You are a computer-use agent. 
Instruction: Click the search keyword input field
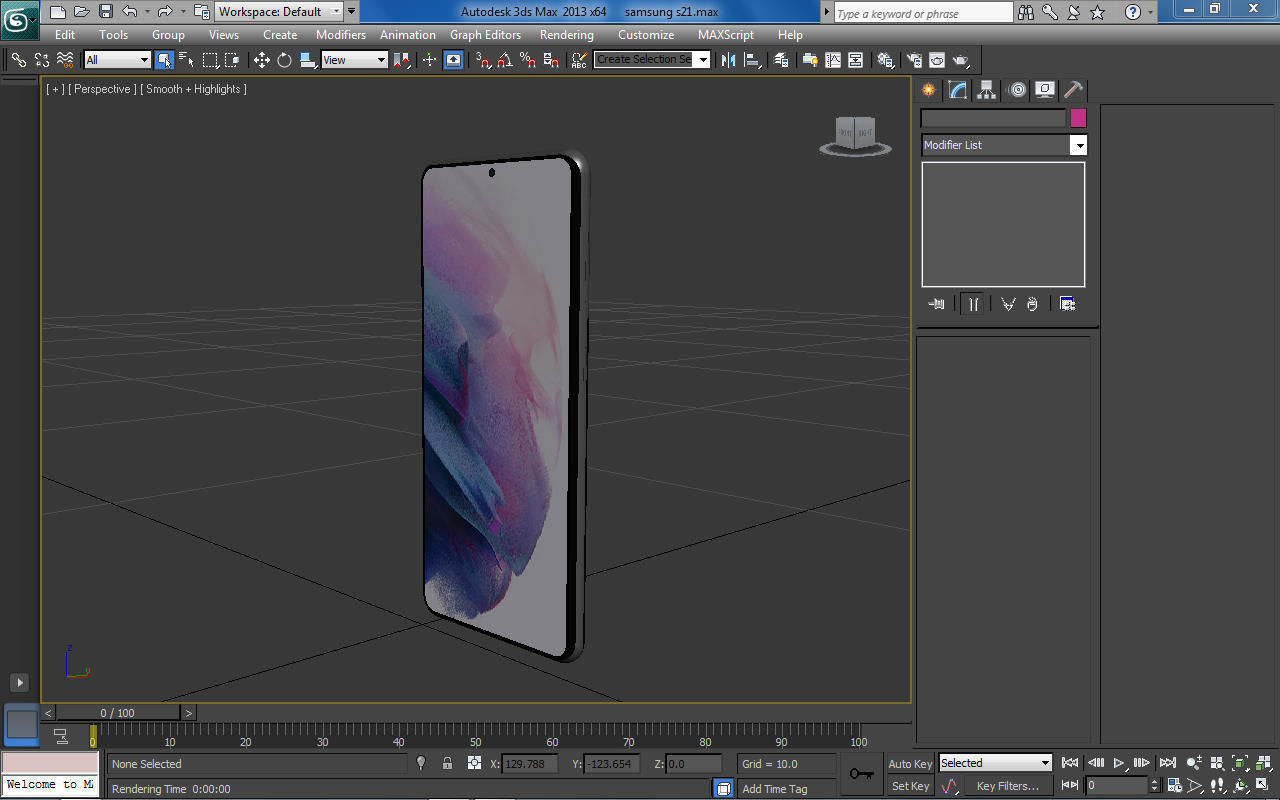coord(923,13)
